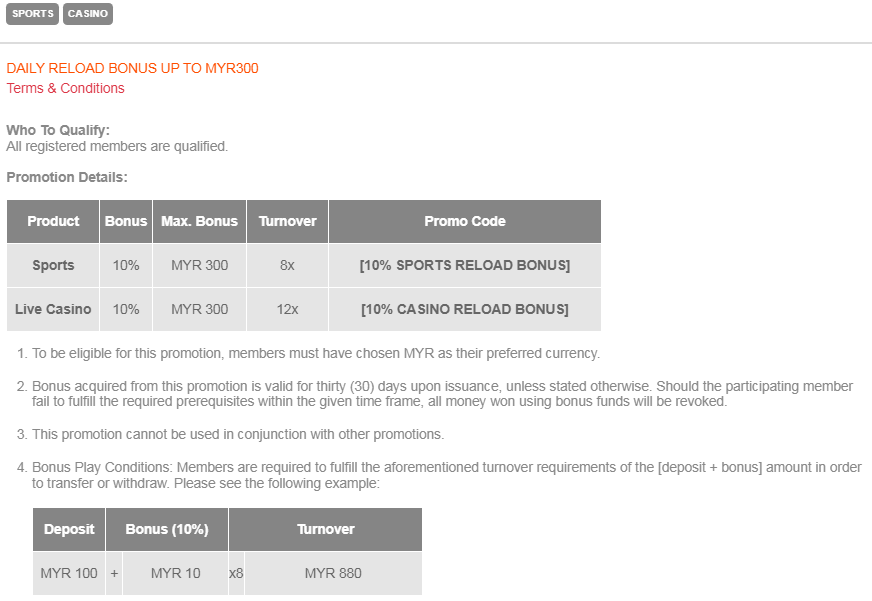The width and height of the screenshot is (872, 601).
Task: Click the Sports product row cell
Action: pos(54,265)
